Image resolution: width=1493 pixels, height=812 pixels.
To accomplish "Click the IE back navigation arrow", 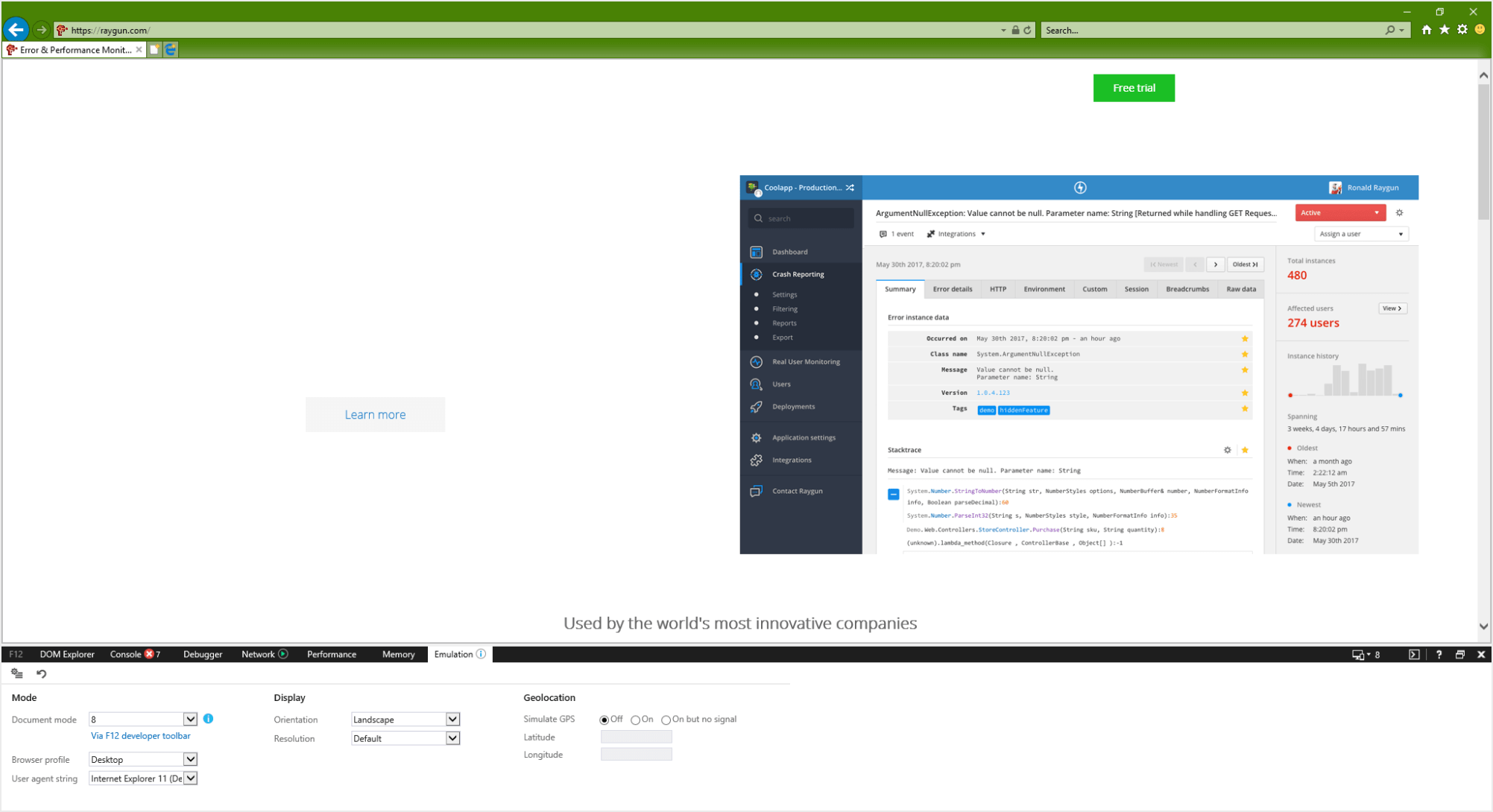I will click(x=16, y=30).
